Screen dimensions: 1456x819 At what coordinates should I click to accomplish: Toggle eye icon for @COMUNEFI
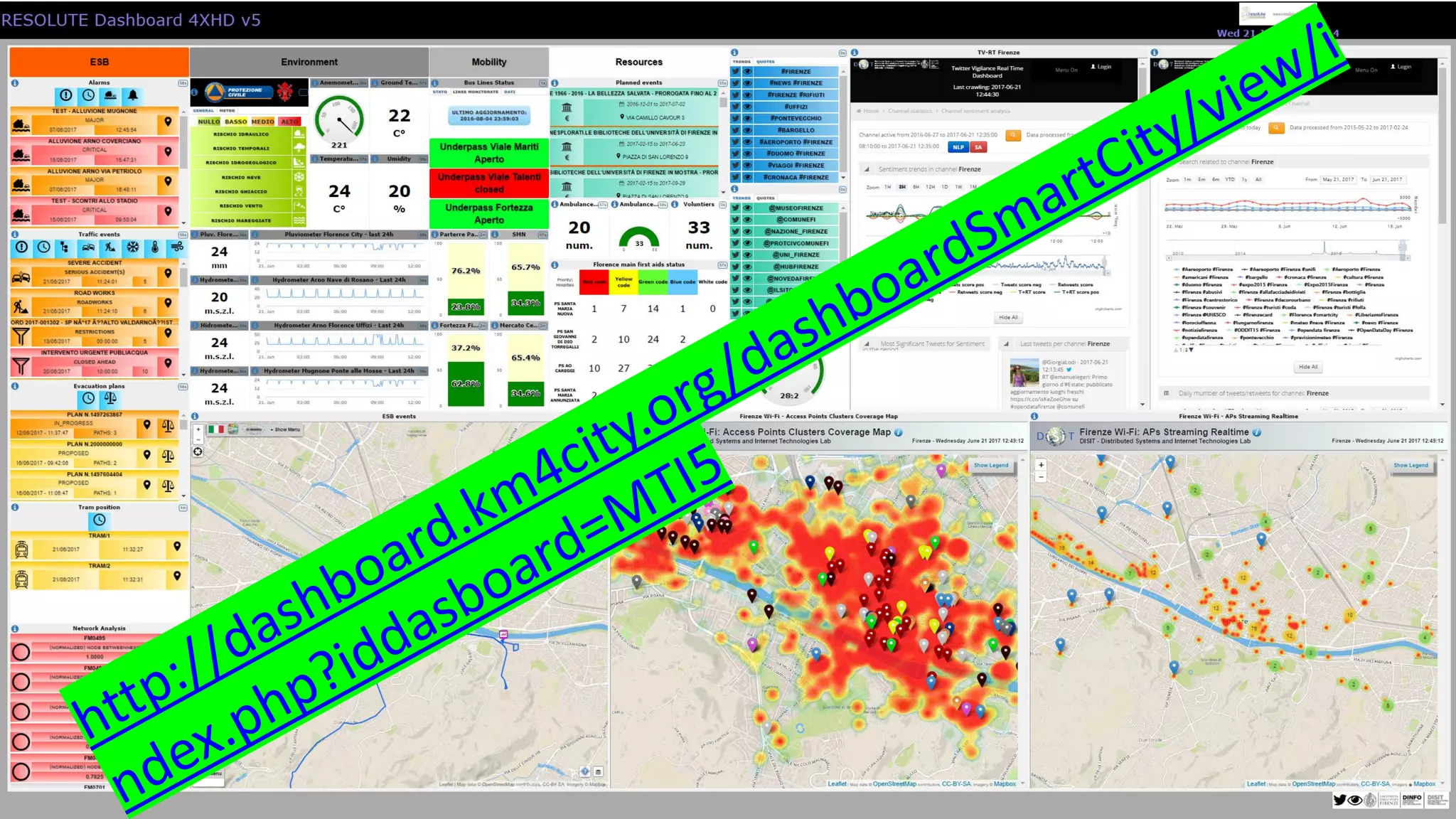coord(747,220)
